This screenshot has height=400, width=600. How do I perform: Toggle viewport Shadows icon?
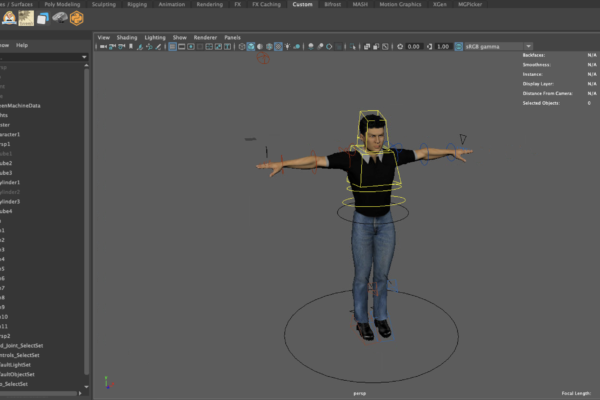(x=297, y=47)
